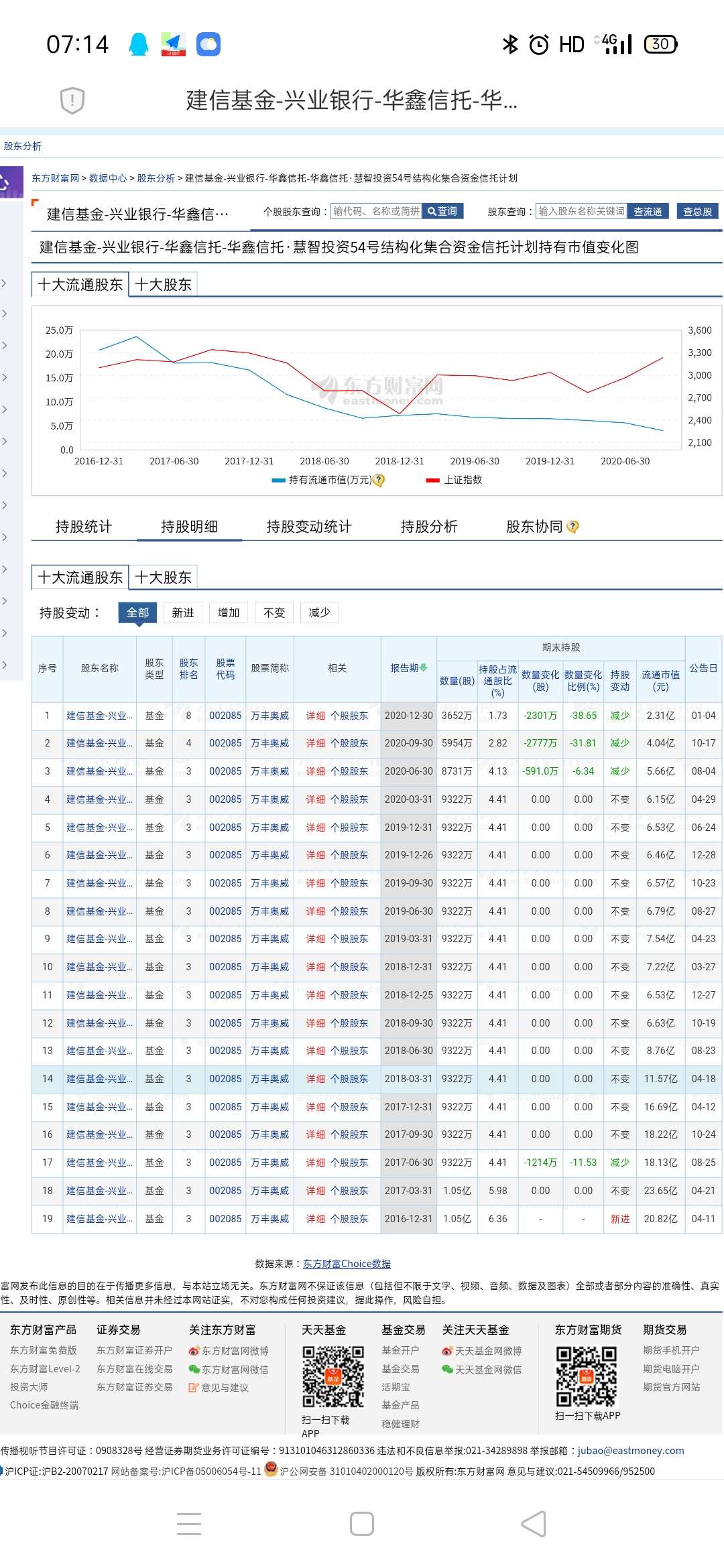Open 东方财富网 breadcrumb link
Screen dimensions: 724x1568
(x=55, y=178)
